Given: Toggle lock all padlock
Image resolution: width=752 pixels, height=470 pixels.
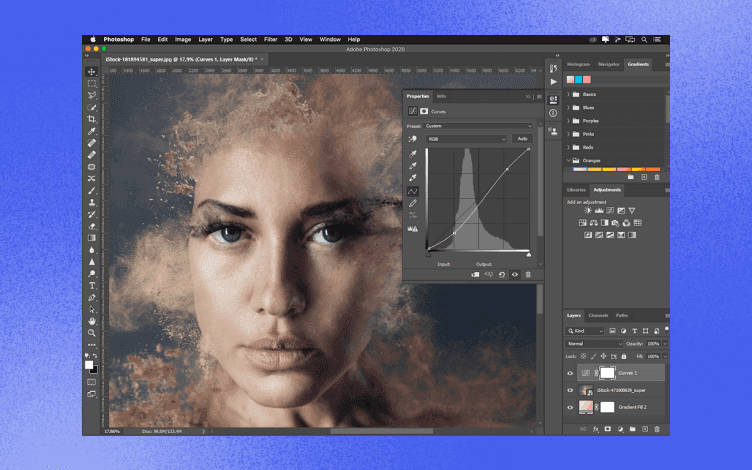Looking at the screenshot, I should [624, 356].
